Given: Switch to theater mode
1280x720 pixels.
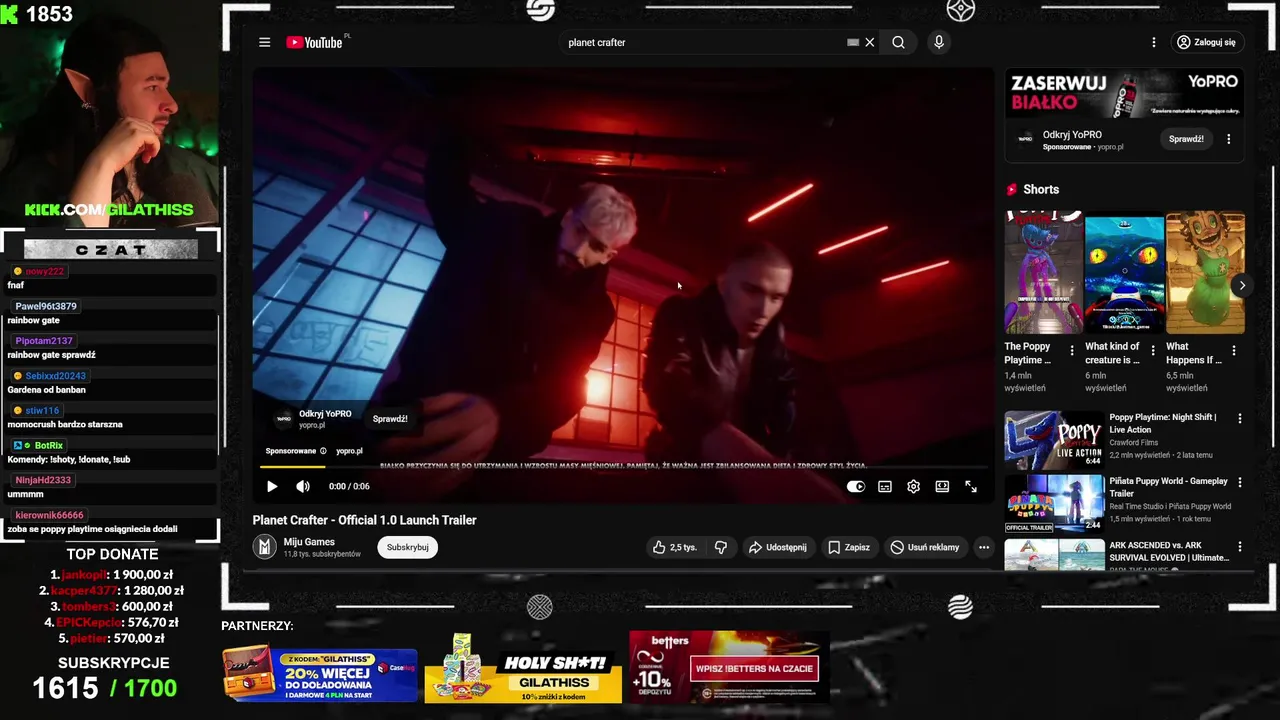Looking at the screenshot, I should (942, 486).
